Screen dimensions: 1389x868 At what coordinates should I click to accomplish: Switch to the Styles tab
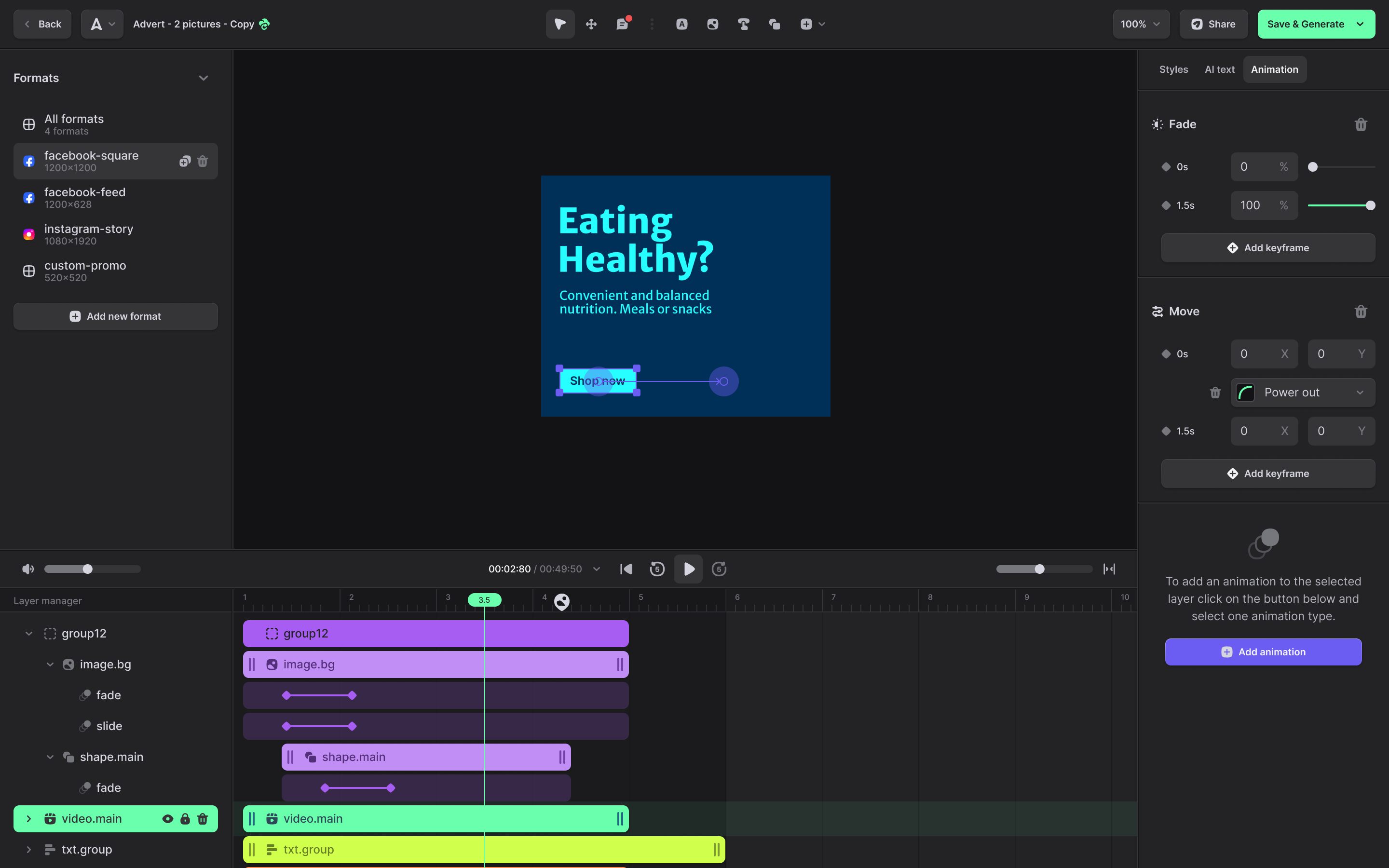pos(1173,69)
